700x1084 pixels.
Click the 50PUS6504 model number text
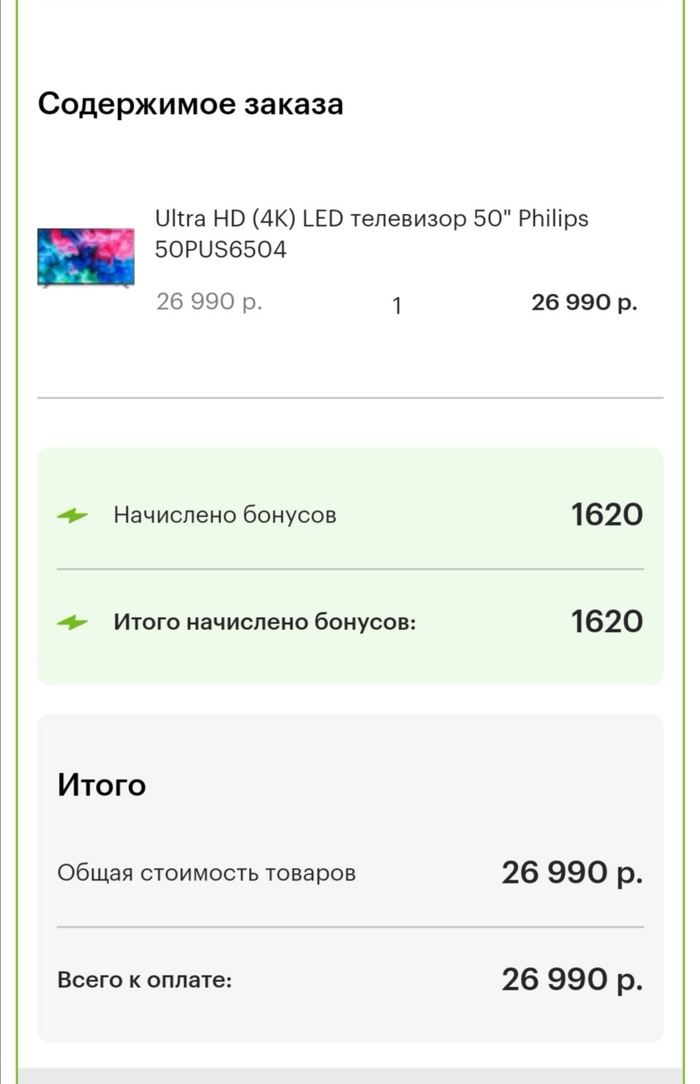(x=221, y=250)
